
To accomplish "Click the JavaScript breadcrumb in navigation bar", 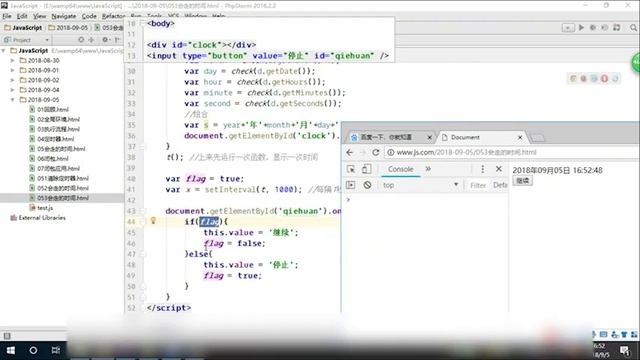I will pos(23,28).
